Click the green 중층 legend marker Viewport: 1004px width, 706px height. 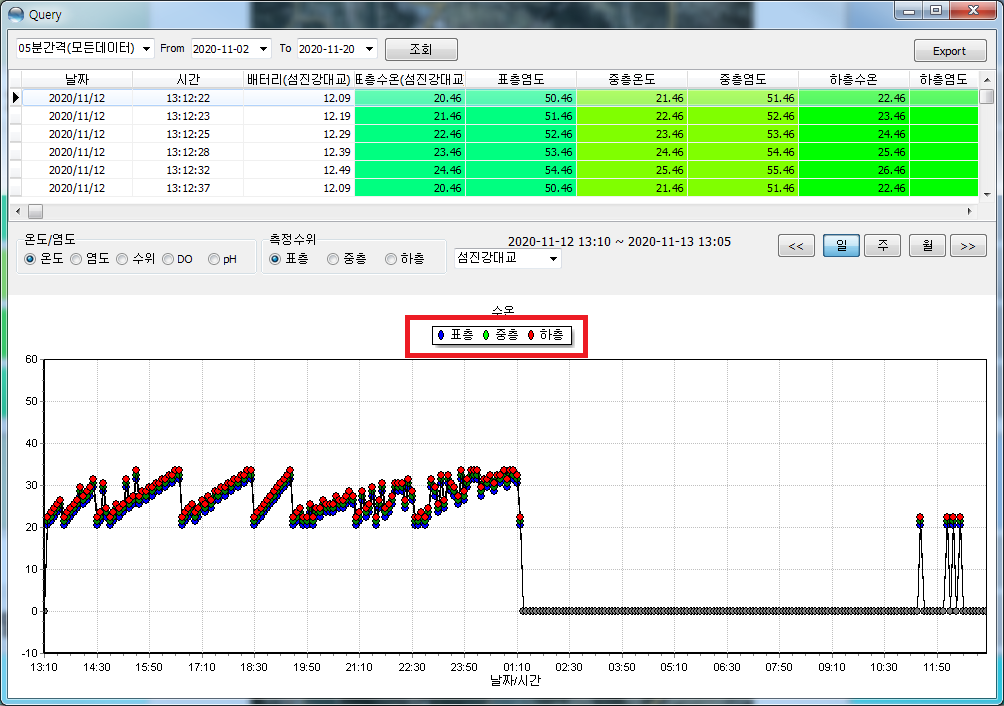pos(486,335)
